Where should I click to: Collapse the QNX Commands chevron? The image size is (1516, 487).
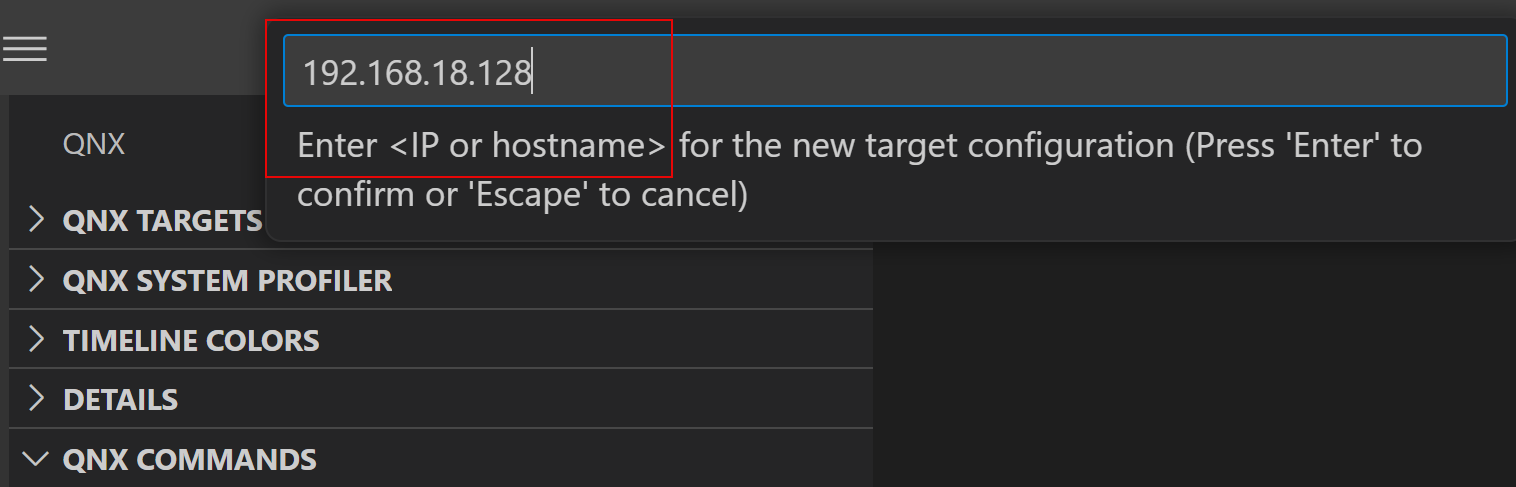coord(37,460)
